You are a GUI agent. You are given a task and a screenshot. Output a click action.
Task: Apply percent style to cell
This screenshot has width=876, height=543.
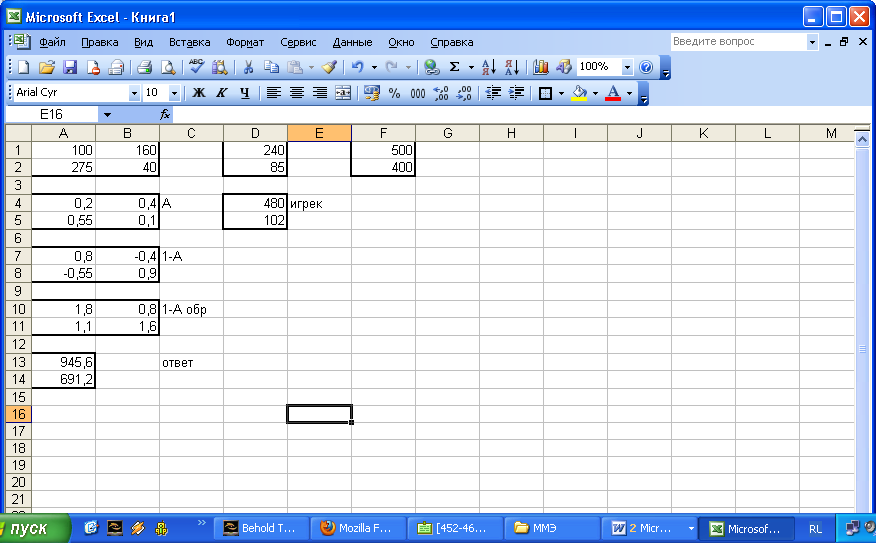click(x=394, y=93)
